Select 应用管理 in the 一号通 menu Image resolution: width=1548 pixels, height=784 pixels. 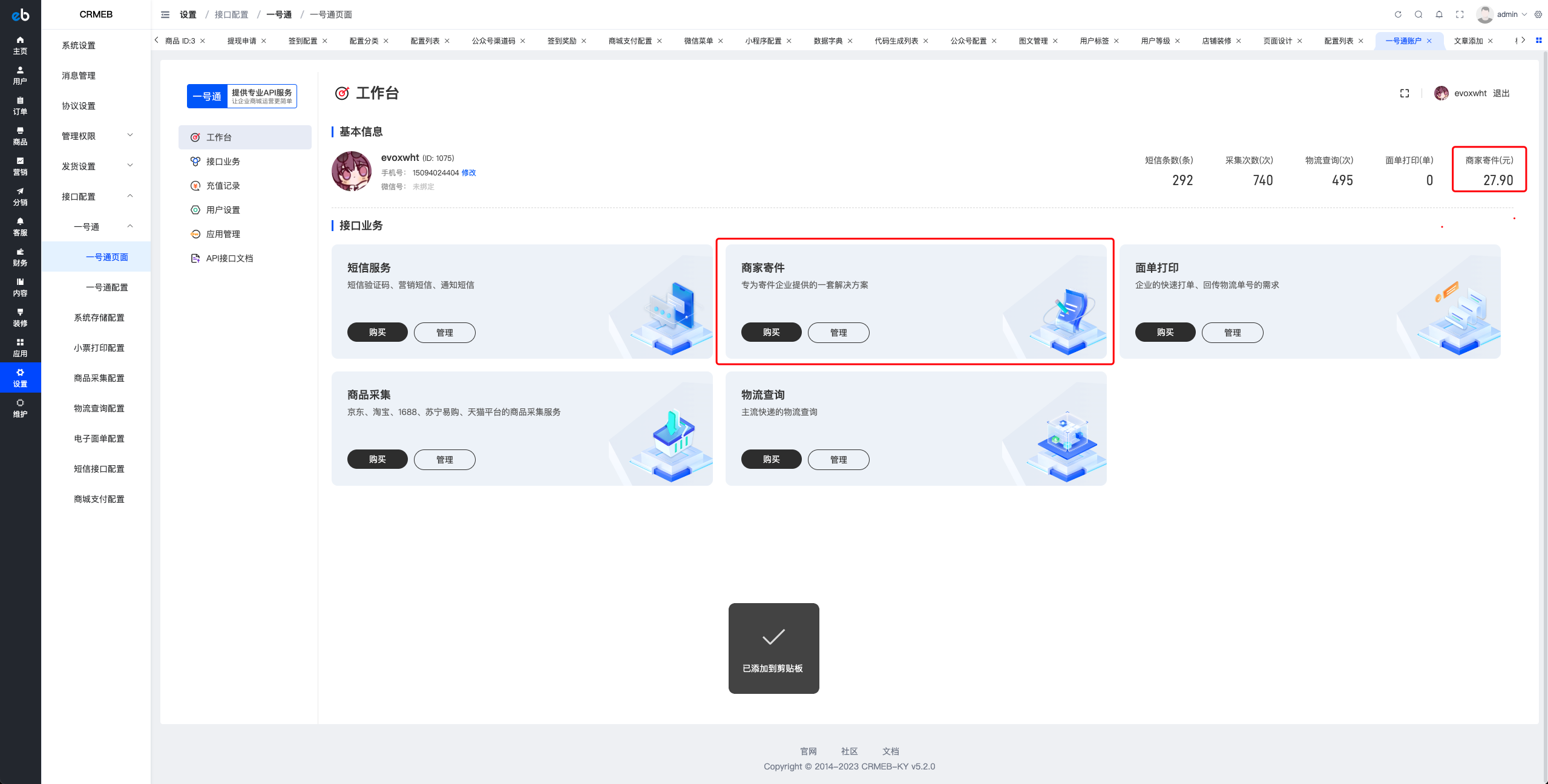(x=245, y=234)
